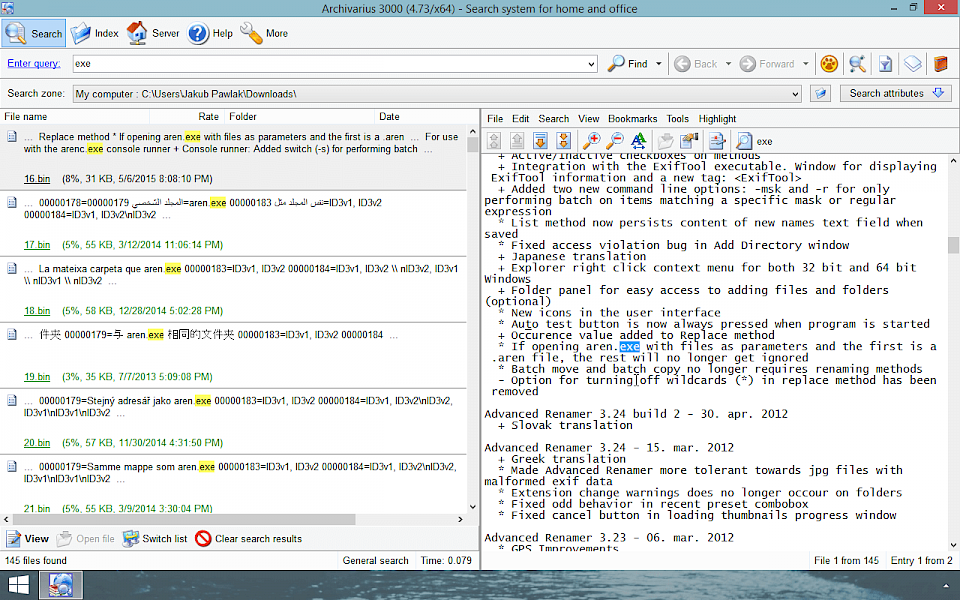This screenshot has width=960, height=600.
Task: Click the Switch list button
Action: pyautogui.click(x=155, y=539)
